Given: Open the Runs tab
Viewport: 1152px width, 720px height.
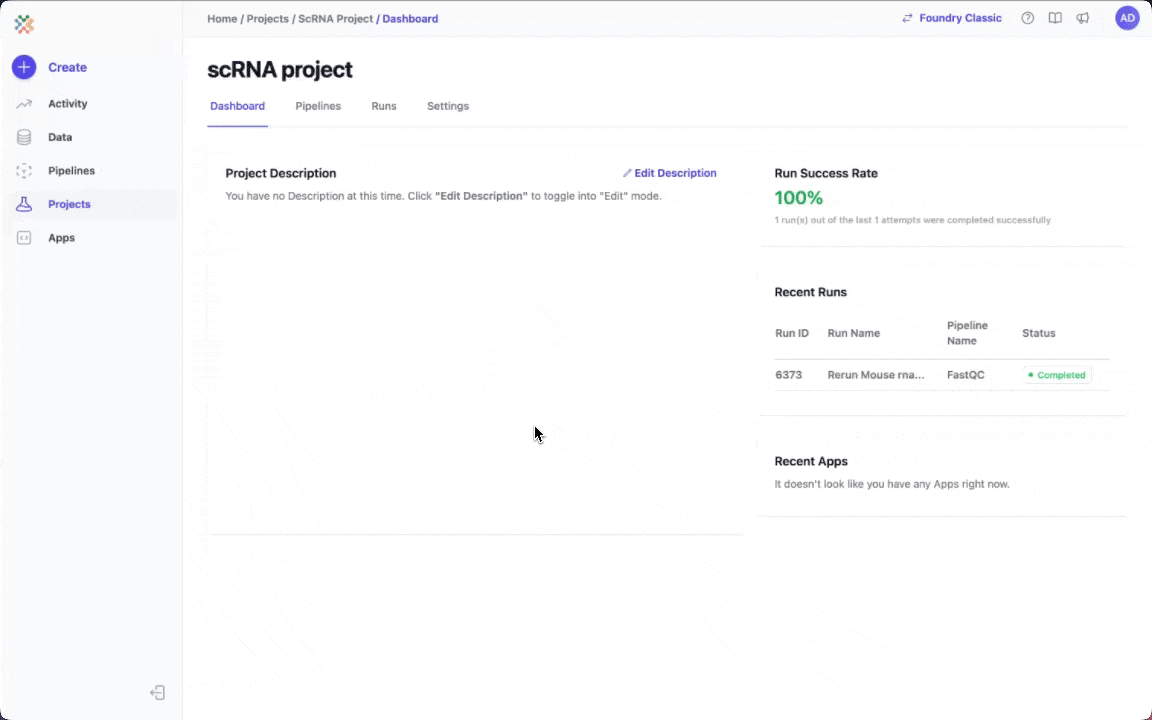Looking at the screenshot, I should (x=383, y=106).
